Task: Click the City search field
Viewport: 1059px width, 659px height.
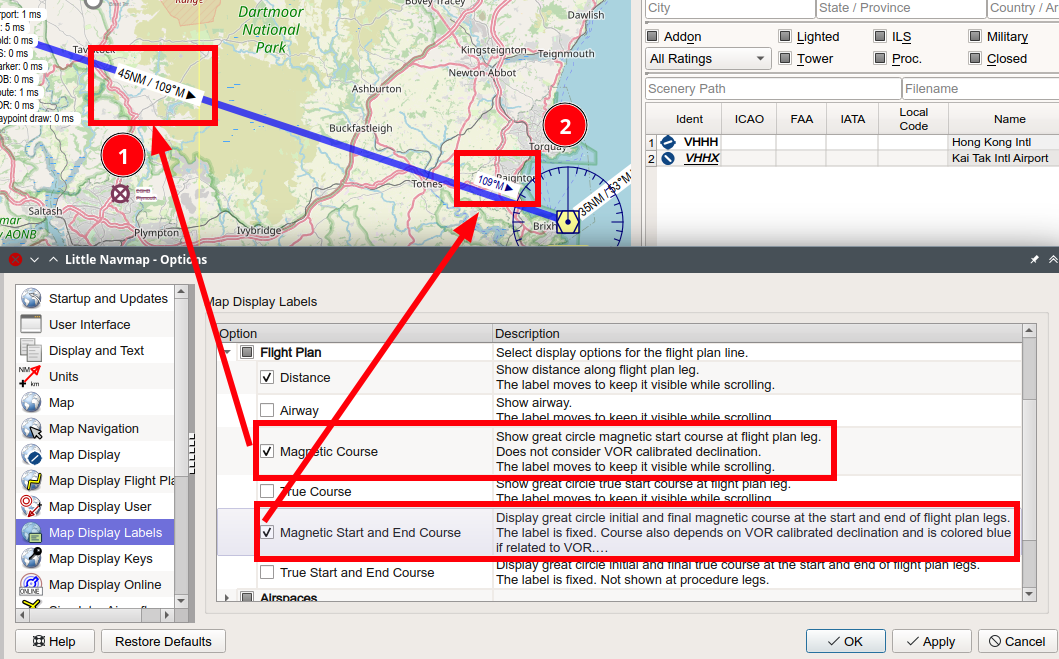Action: tap(730, 8)
